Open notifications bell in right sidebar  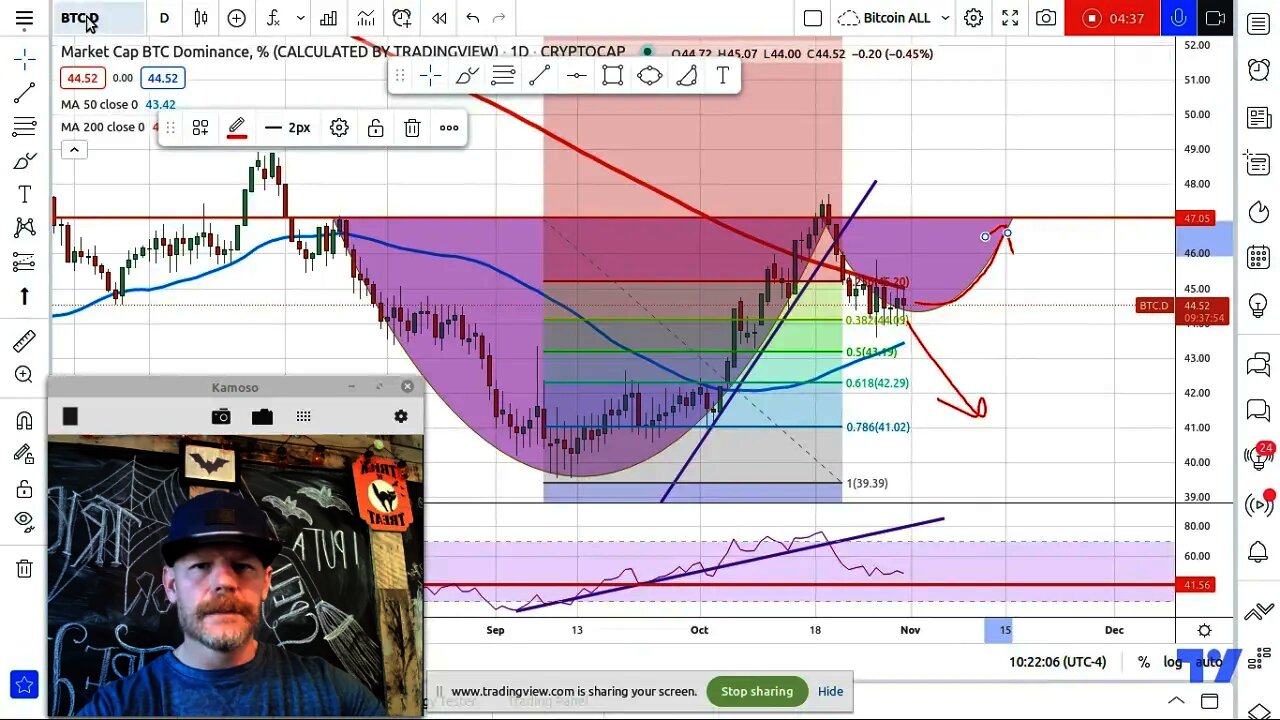[1259, 552]
